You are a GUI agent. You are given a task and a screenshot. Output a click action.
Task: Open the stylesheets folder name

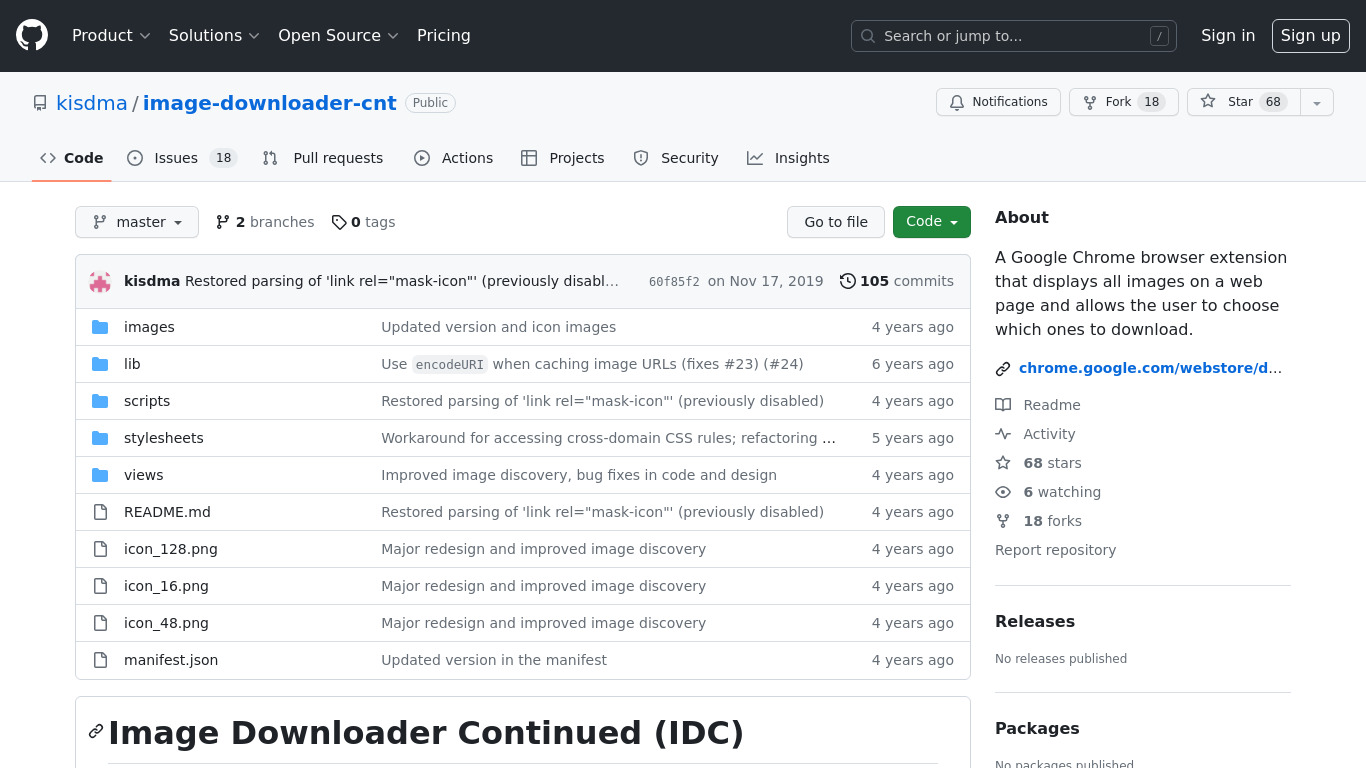click(164, 438)
